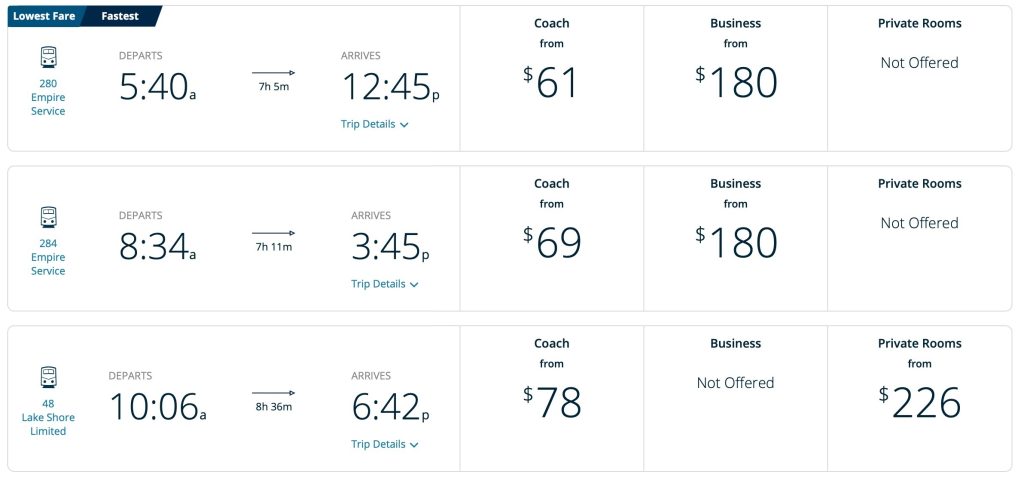Expand Trip Details for the 10:06a departure
Image resolution: width=1024 pixels, height=483 pixels.
pos(384,444)
